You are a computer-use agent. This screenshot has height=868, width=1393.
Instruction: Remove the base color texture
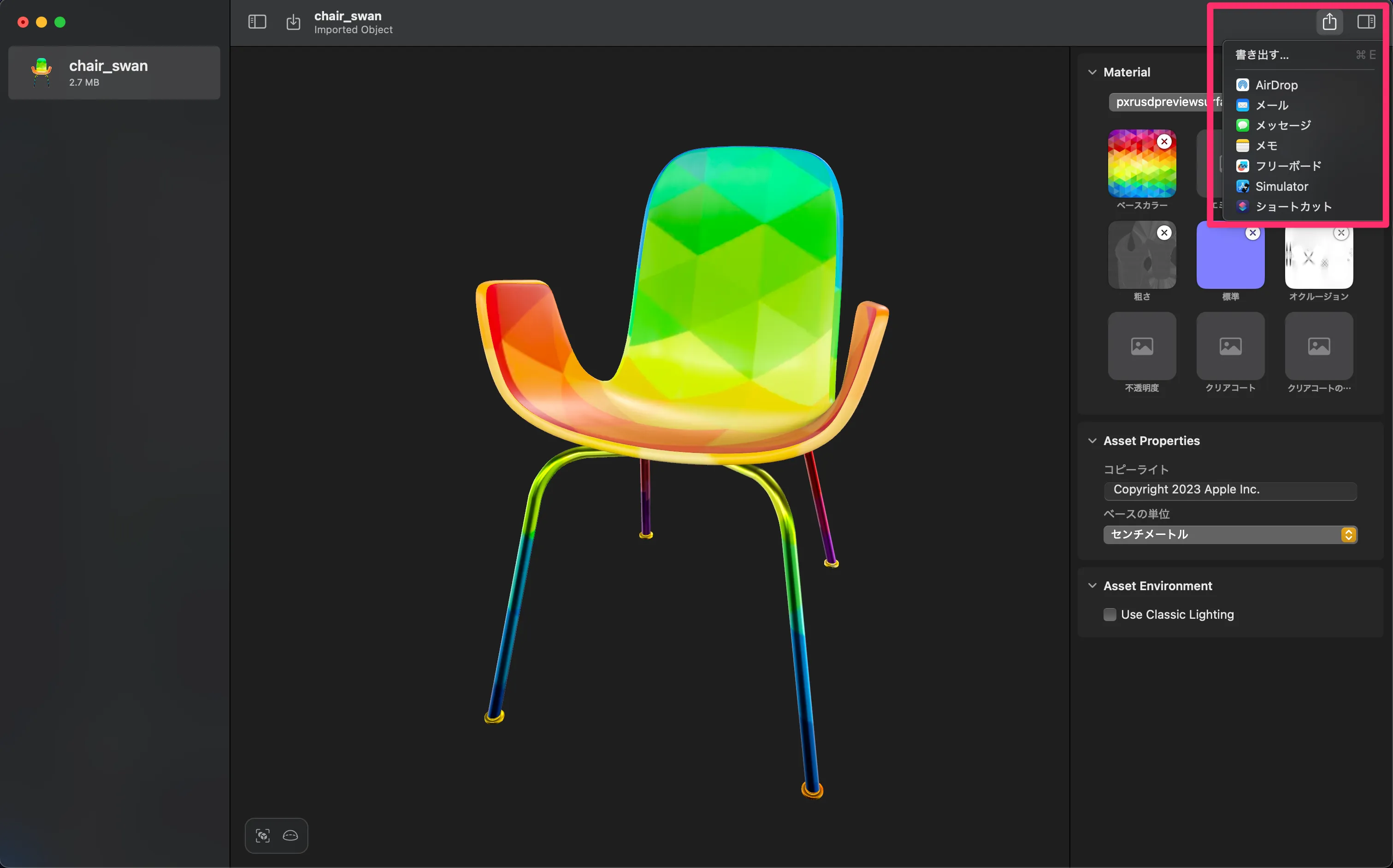(x=1164, y=142)
